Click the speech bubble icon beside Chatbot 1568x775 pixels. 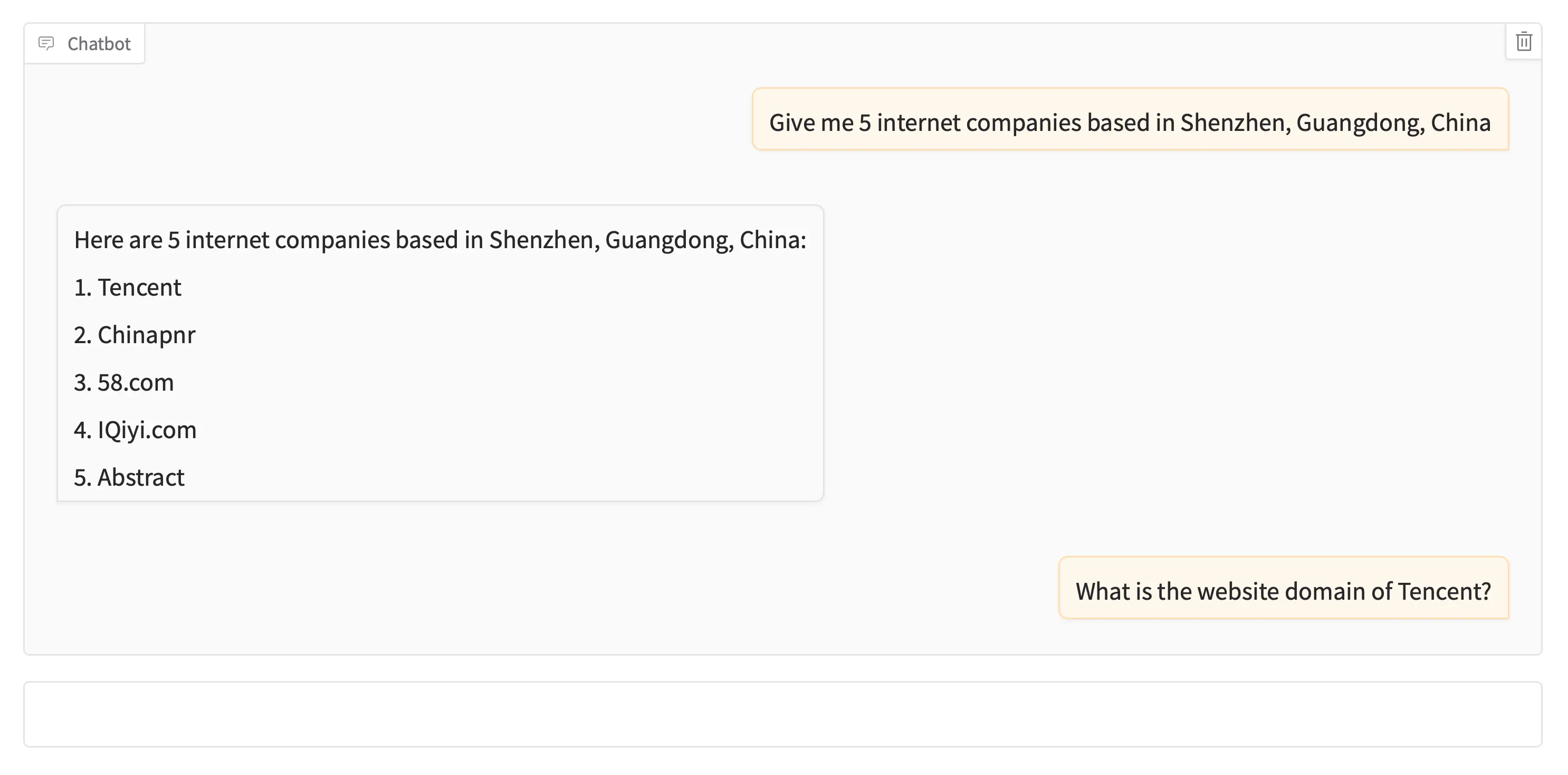(x=46, y=43)
